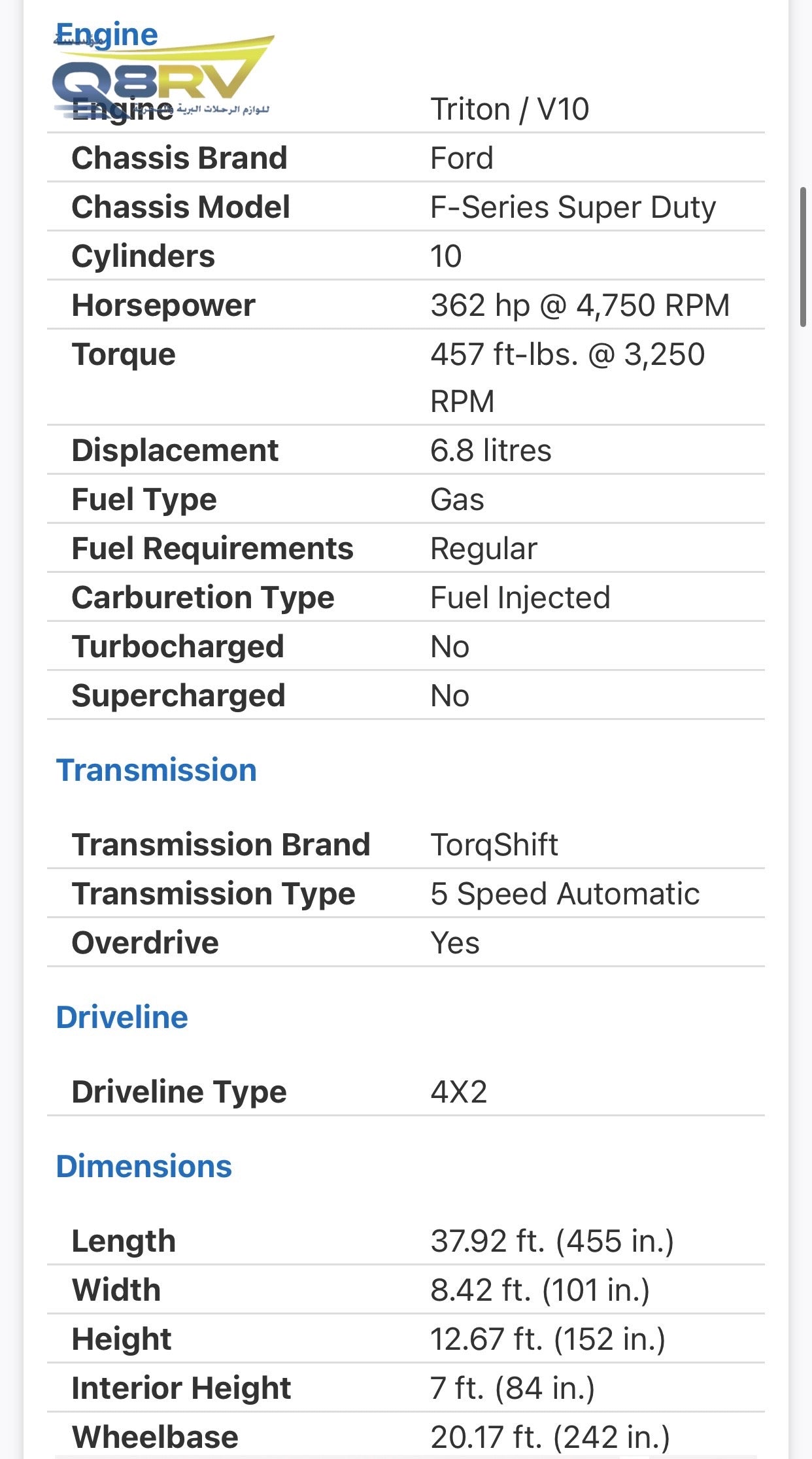Click the TorqShift transmission brand value
812x1459 pixels.
pos(494,844)
